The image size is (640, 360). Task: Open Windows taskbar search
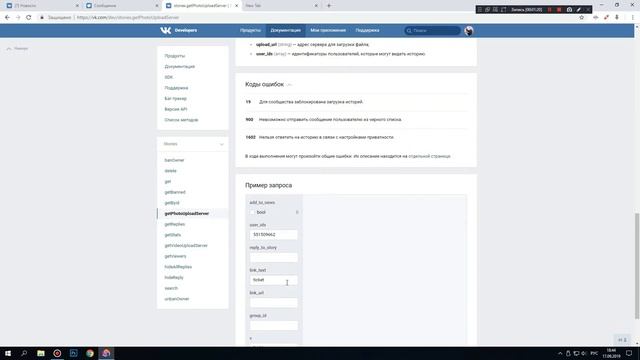pyautogui.click(x=24, y=353)
